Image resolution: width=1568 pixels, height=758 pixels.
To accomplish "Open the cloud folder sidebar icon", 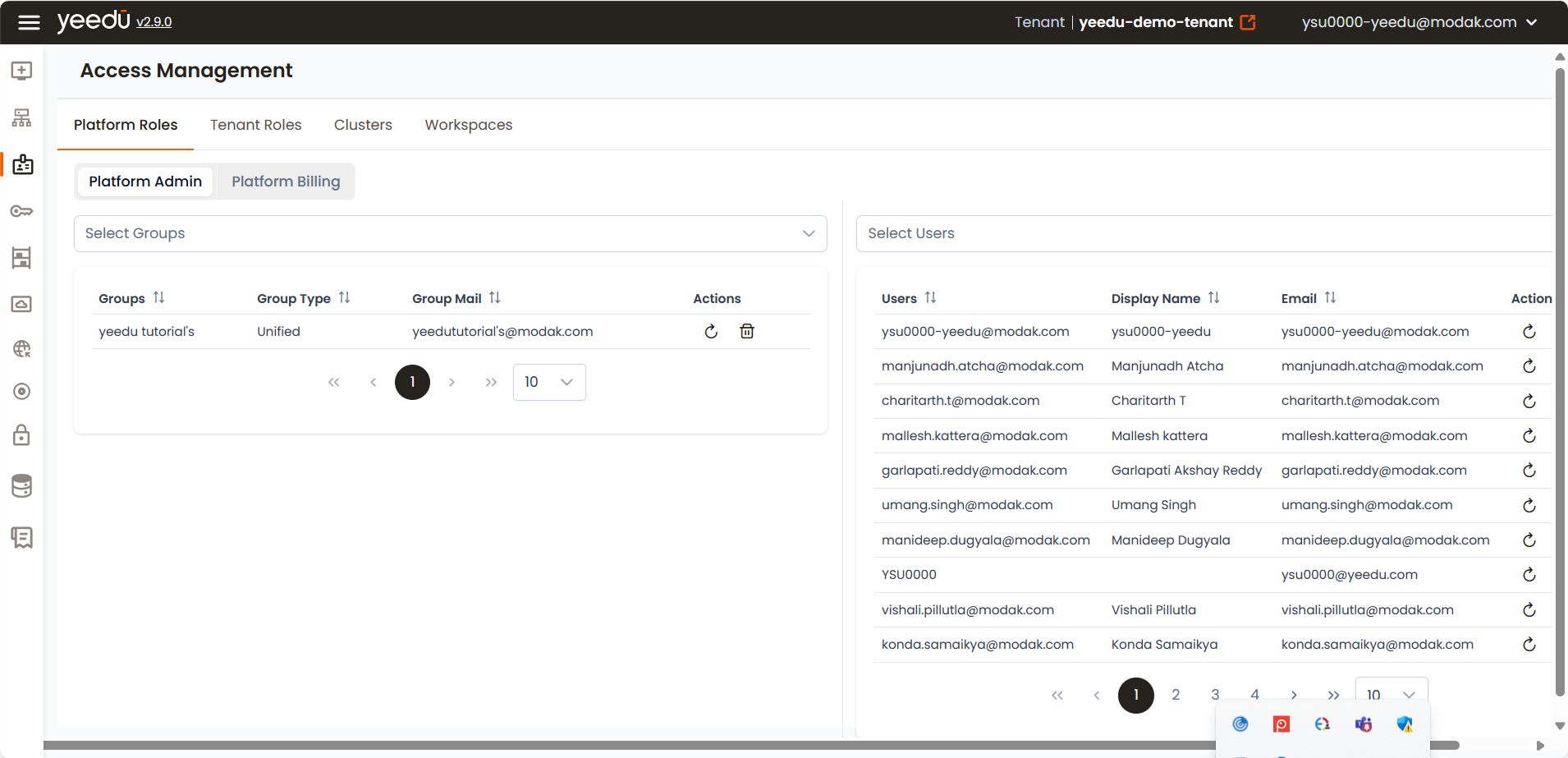I will [x=22, y=304].
